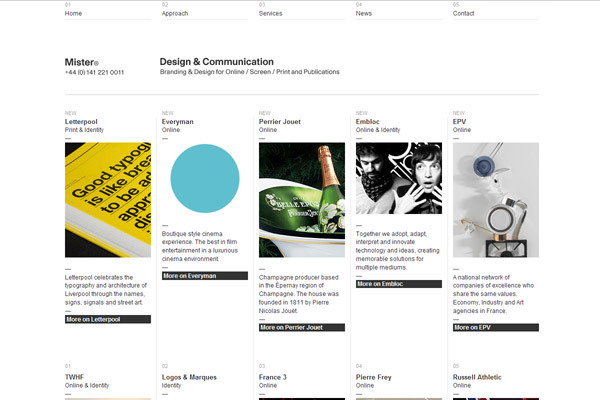Click the yellow Letterpool typography thumbnail
This screenshot has height=400, width=600.
(x=108, y=200)
